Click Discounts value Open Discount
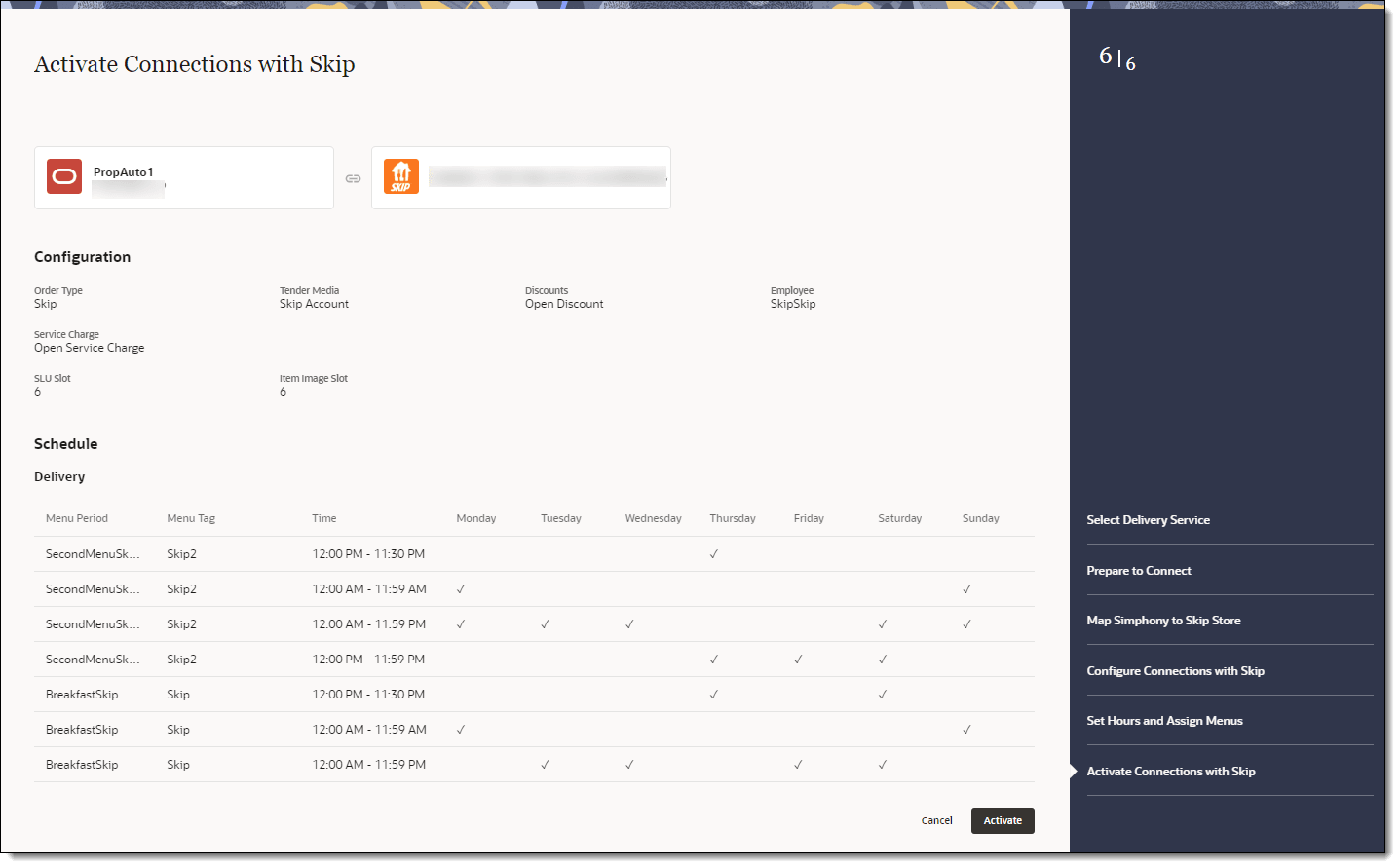The width and height of the screenshot is (1400, 868). pos(564,304)
